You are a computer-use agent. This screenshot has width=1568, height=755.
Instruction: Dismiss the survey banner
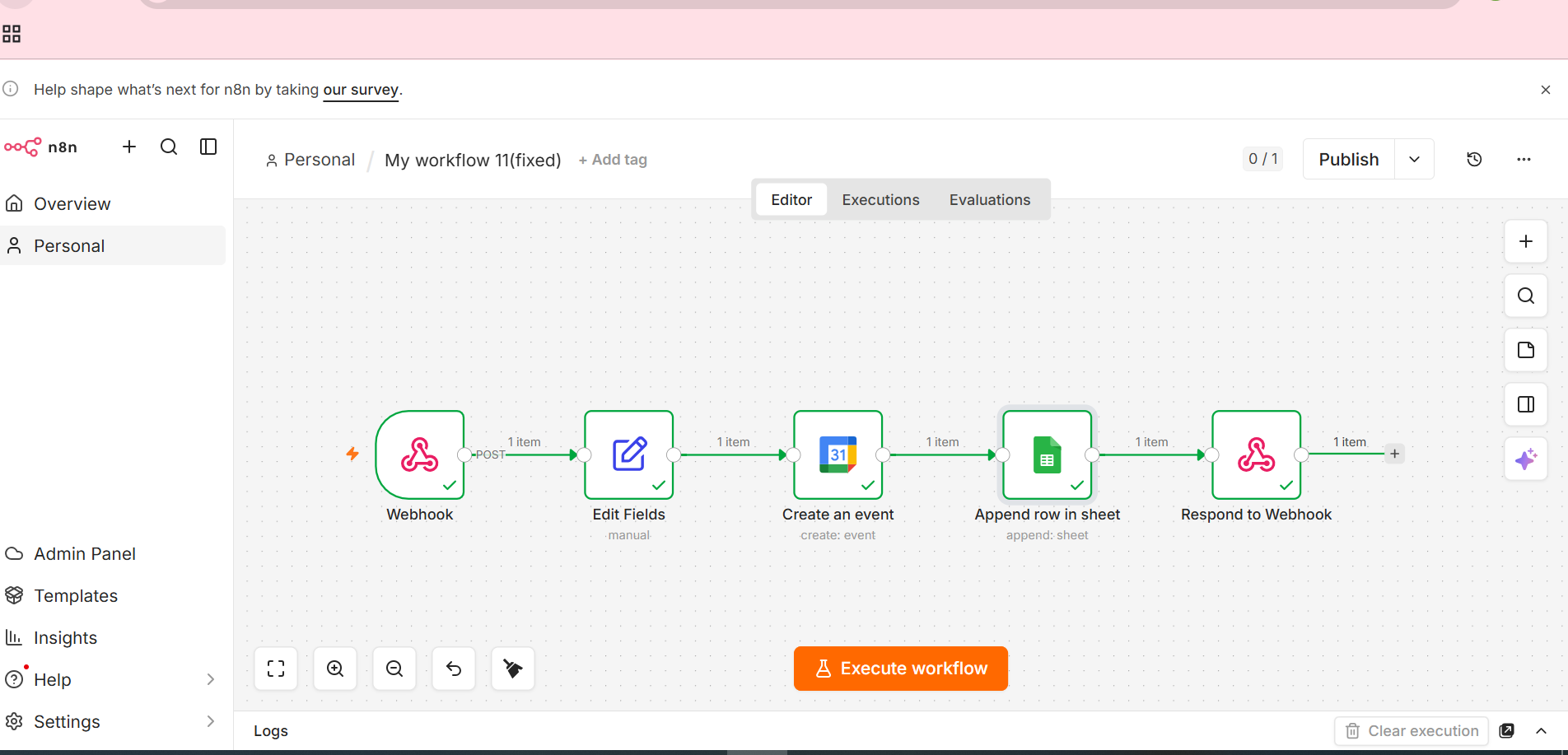1546,90
